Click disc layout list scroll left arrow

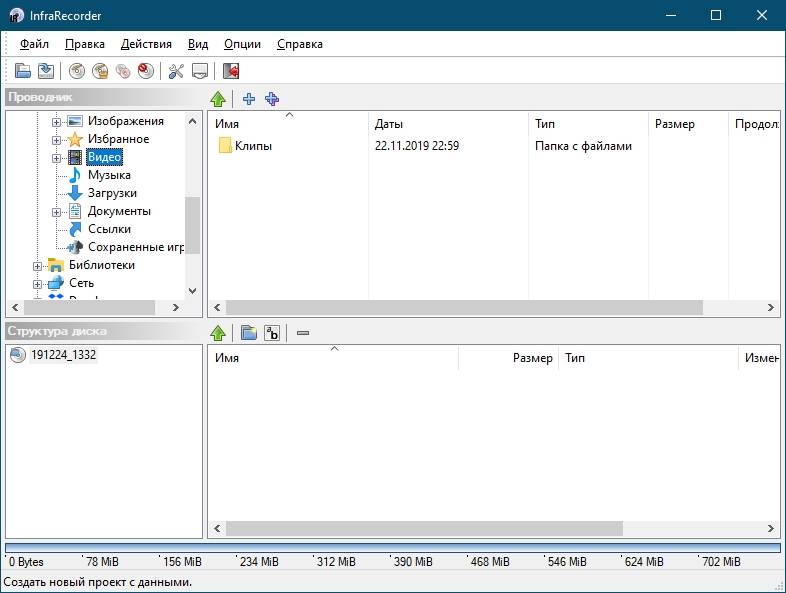pos(217,528)
